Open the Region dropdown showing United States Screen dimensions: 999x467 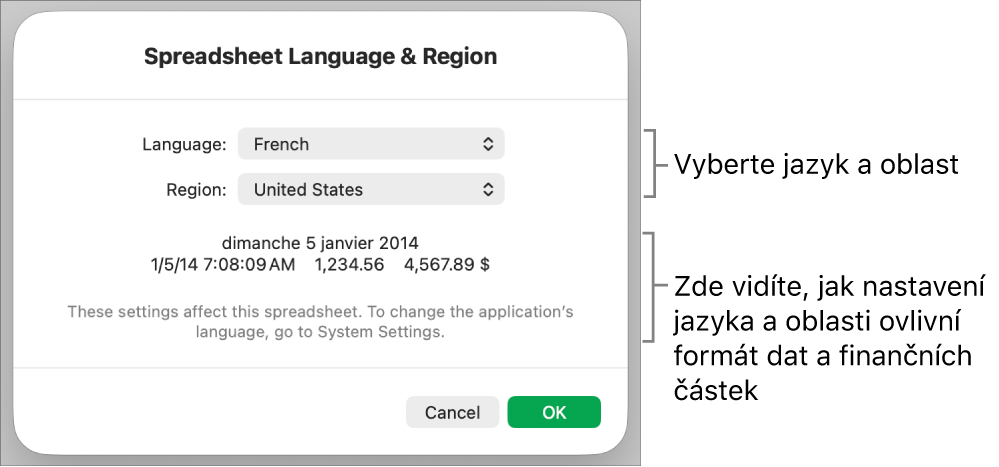tap(370, 189)
